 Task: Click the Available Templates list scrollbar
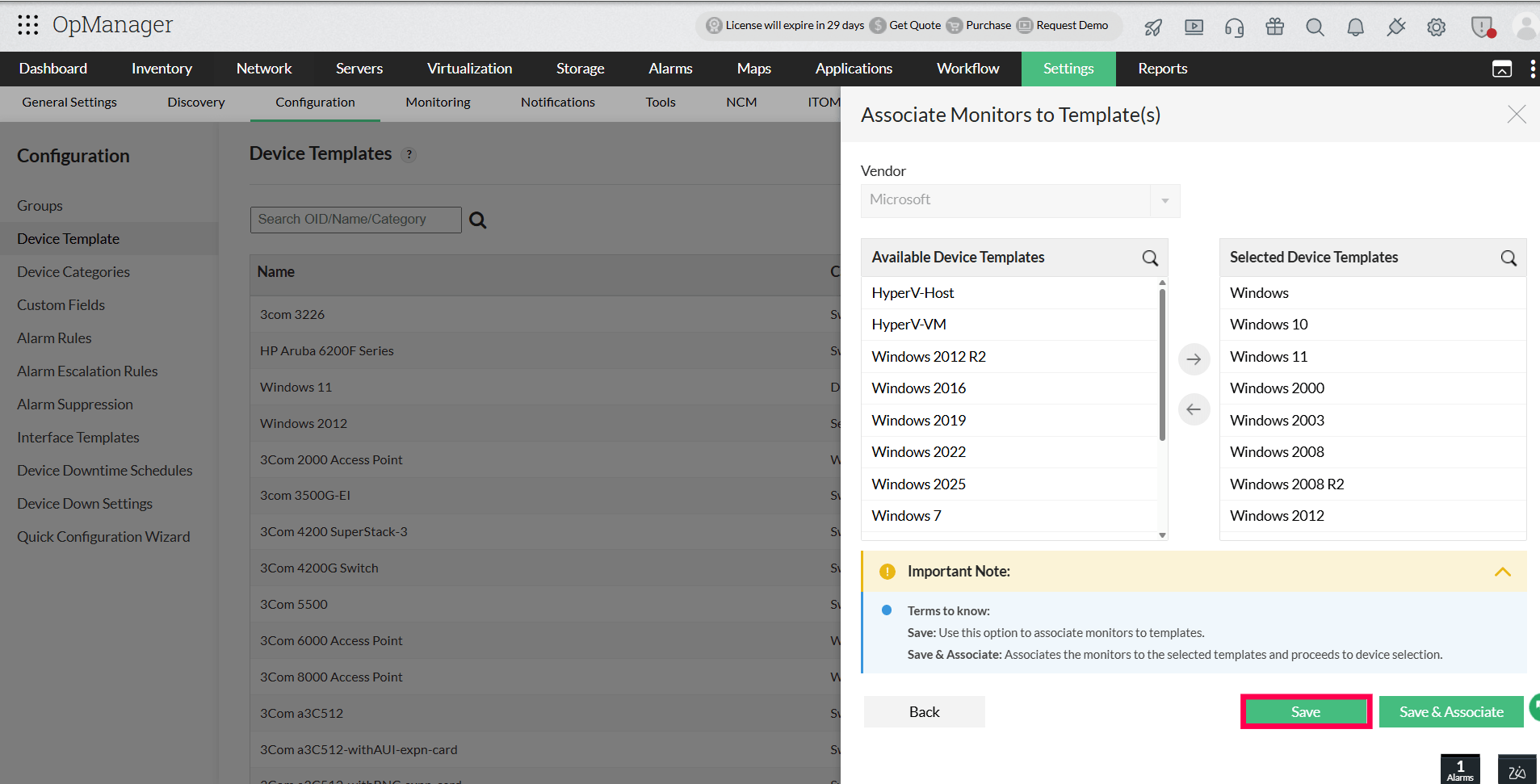pyautogui.click(x=1162, y=364)
